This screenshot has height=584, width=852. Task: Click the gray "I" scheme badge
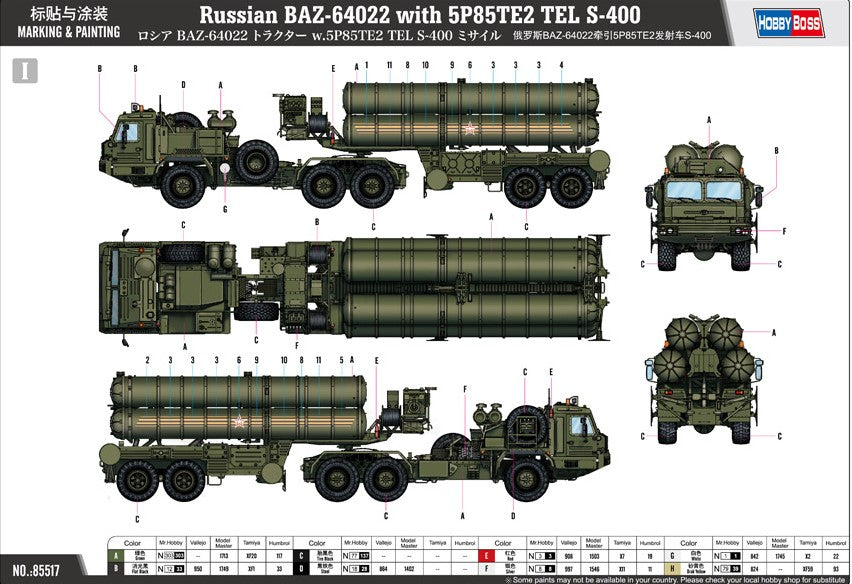pos(25,71)
